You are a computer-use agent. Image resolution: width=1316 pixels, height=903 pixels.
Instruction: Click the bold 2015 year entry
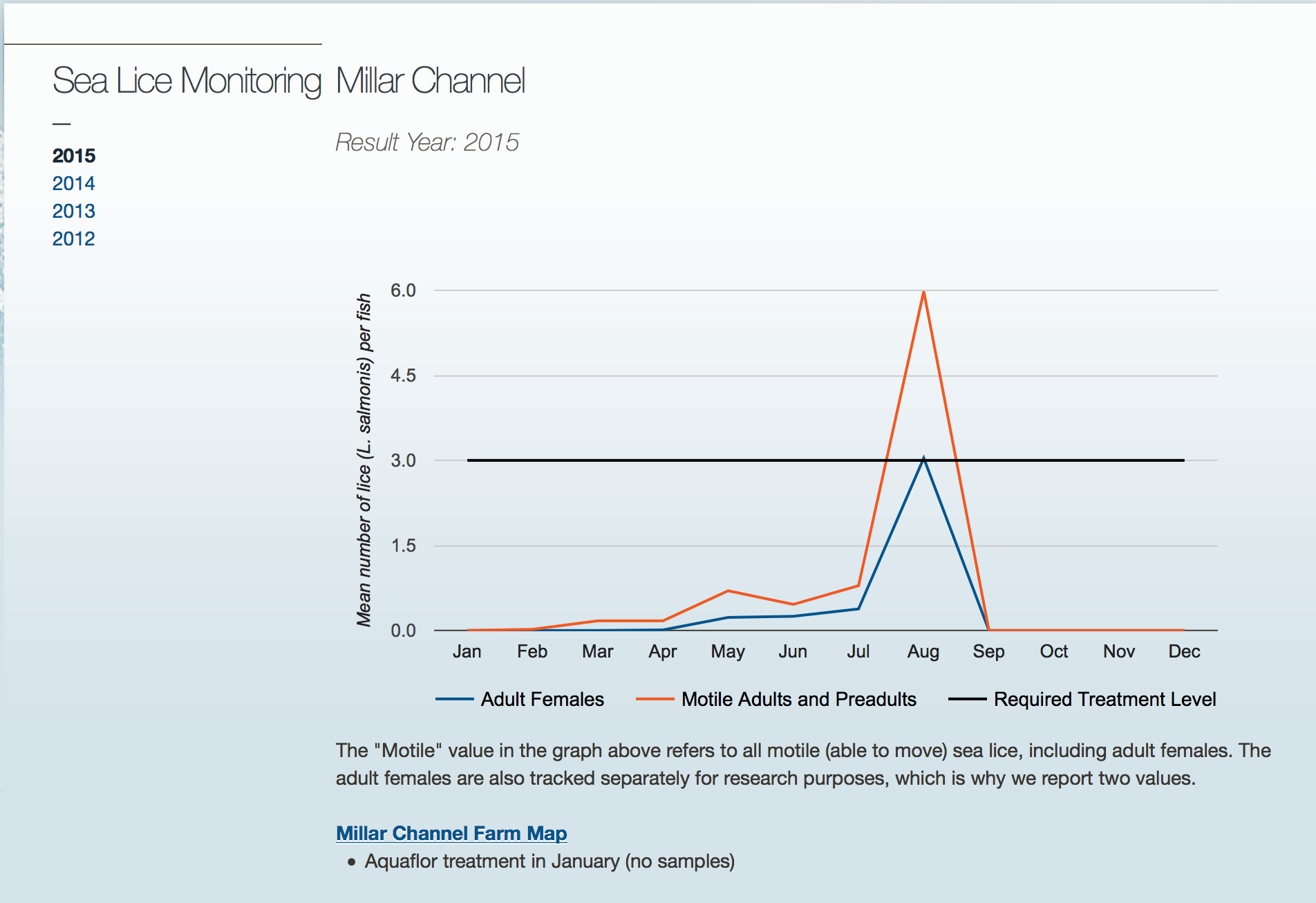point(74,156)
